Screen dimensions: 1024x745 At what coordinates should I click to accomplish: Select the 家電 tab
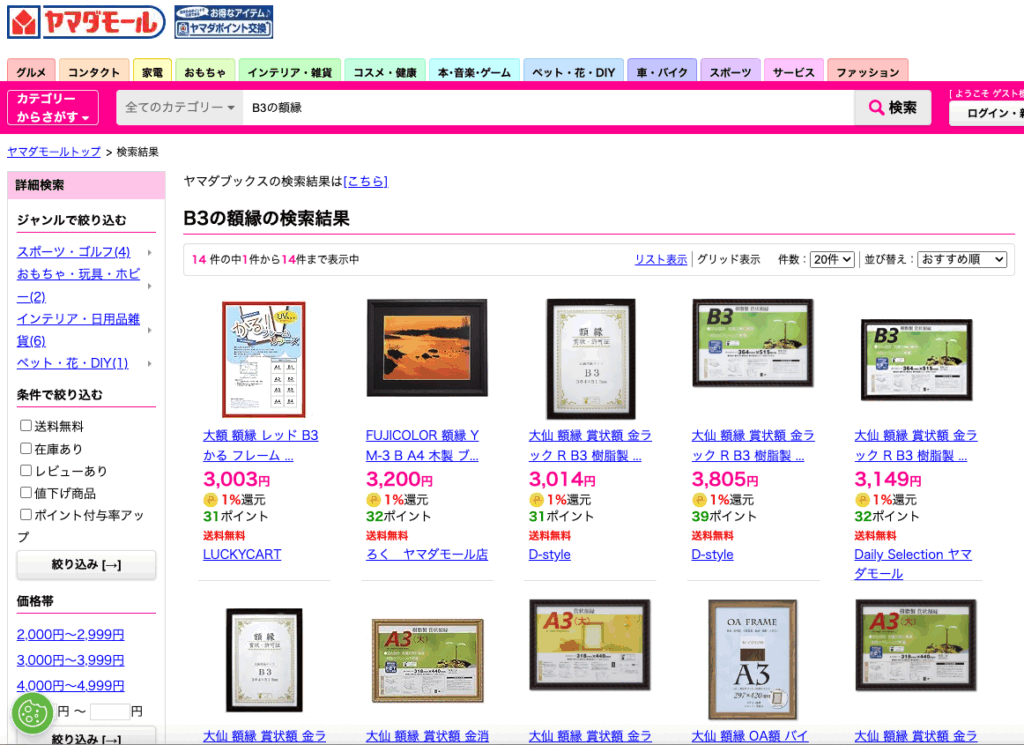[152, 71]
